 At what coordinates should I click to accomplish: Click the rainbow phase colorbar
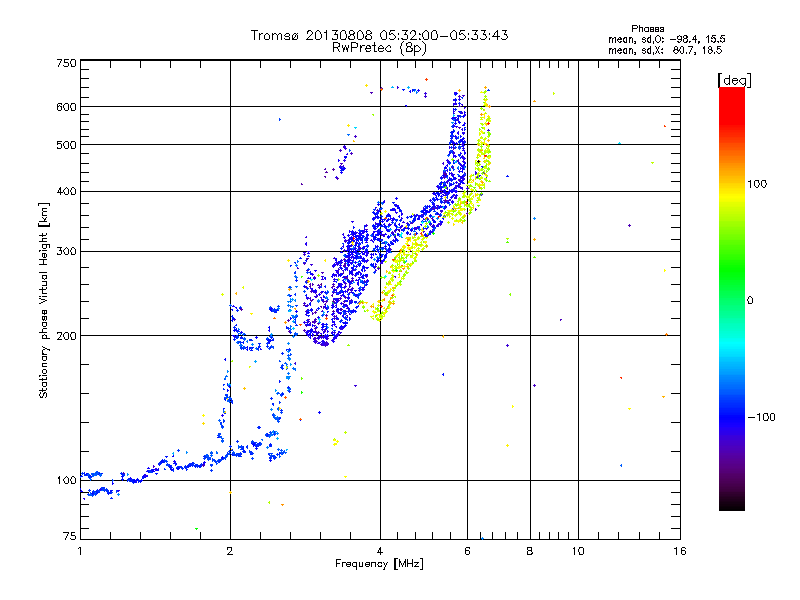[x=732, y=298]
